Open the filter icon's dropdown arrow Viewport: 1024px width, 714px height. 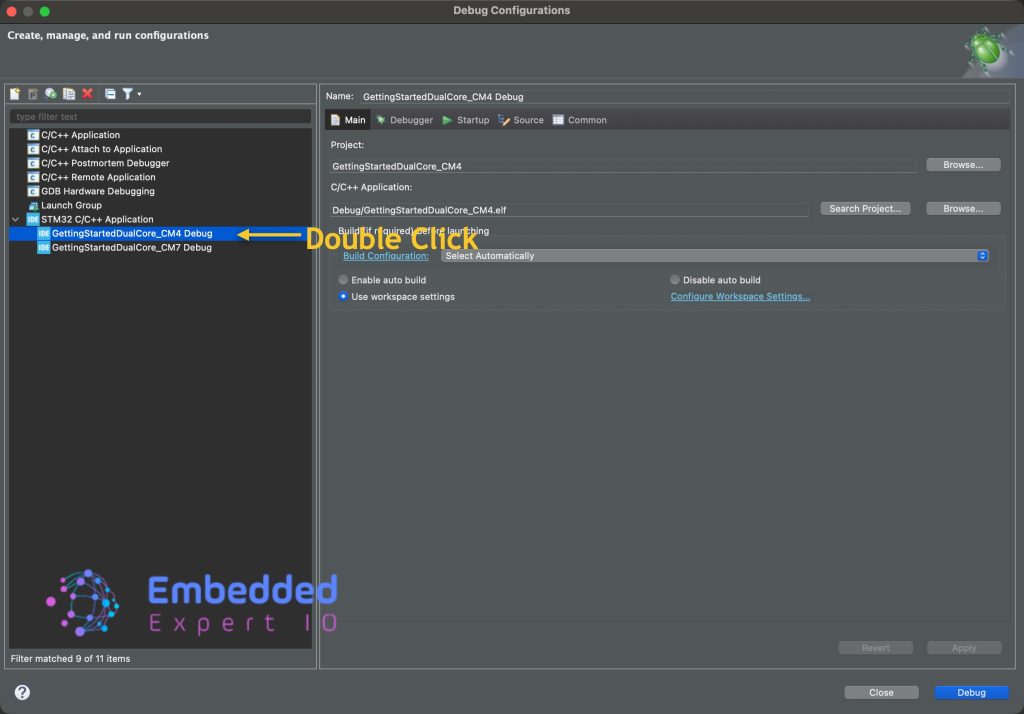coord(139,94)
